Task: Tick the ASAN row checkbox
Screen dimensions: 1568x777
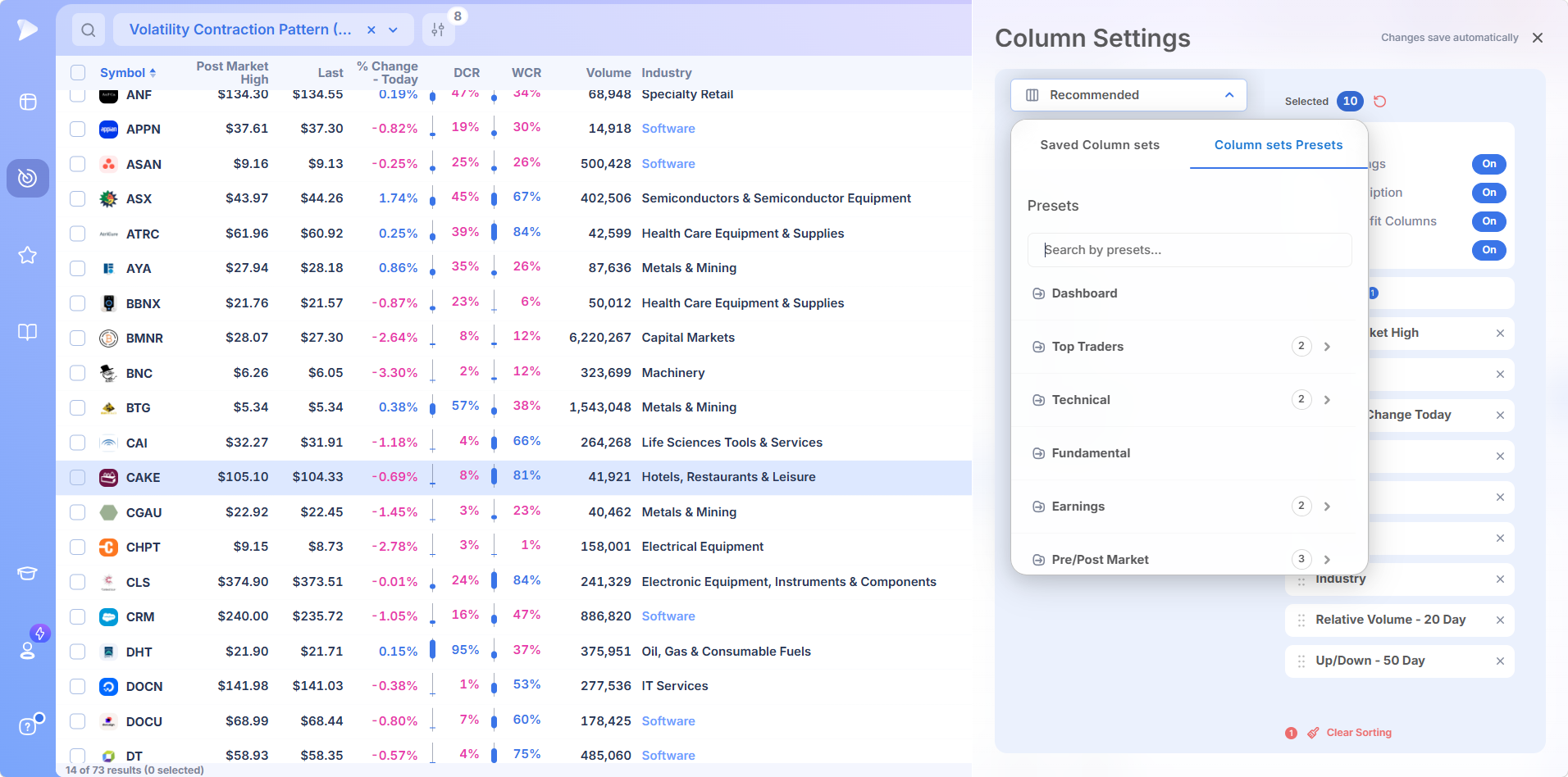Action: [78, 164]
